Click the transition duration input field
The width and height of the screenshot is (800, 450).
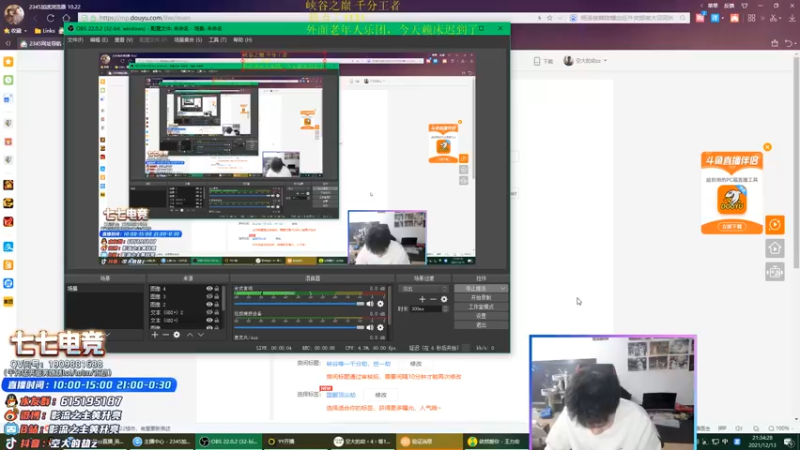[426, 309]
